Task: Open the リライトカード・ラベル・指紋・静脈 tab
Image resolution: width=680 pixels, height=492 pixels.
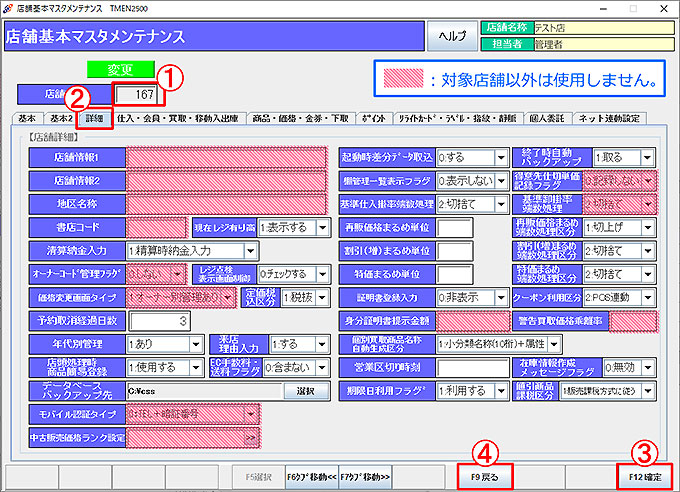Action: pyautogui.click(x=458, y=118)
